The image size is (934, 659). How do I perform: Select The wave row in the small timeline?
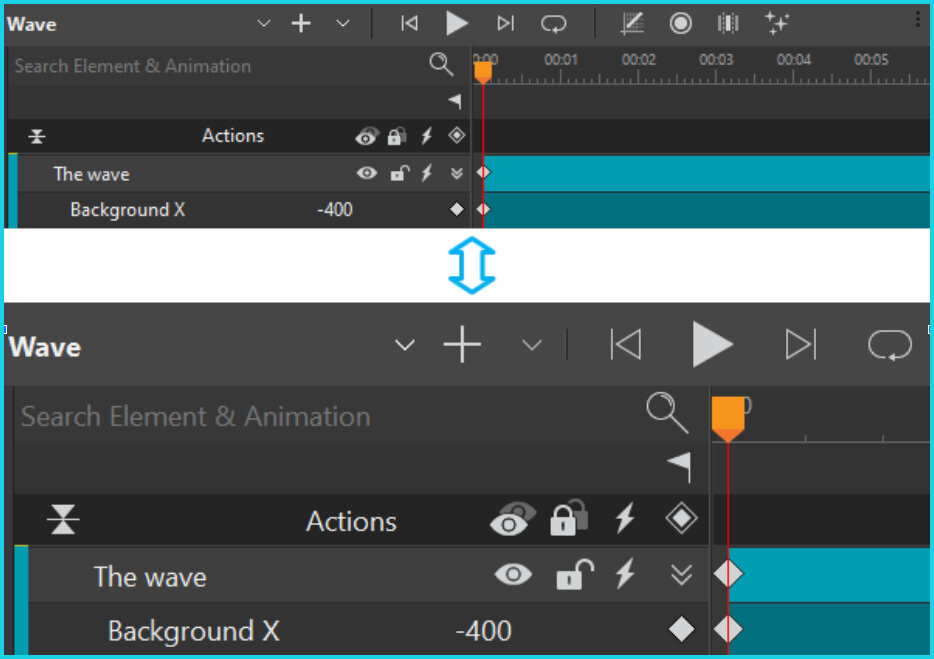243,174
